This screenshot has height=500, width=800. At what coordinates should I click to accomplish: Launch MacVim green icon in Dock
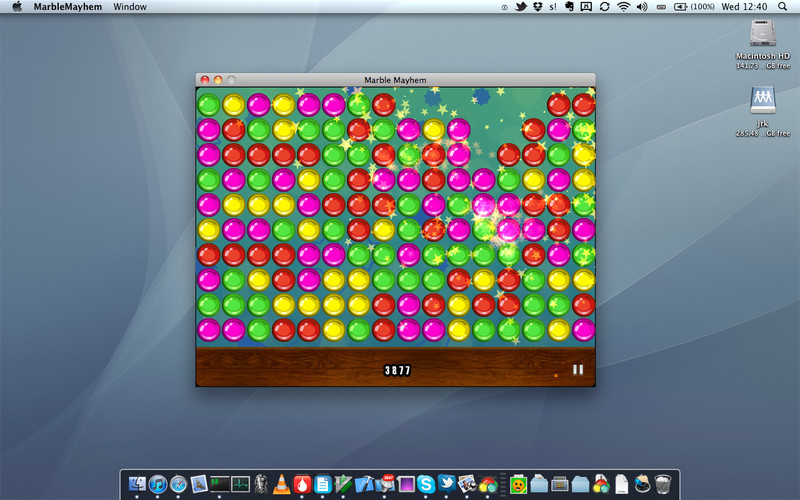(343, 484)
